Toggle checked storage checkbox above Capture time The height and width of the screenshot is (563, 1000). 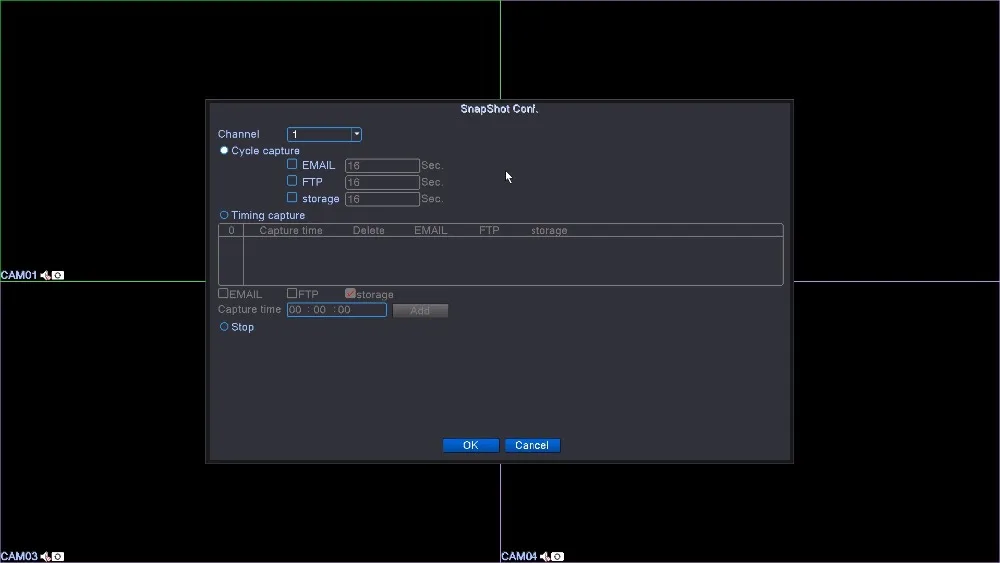[x=350, y=293]
